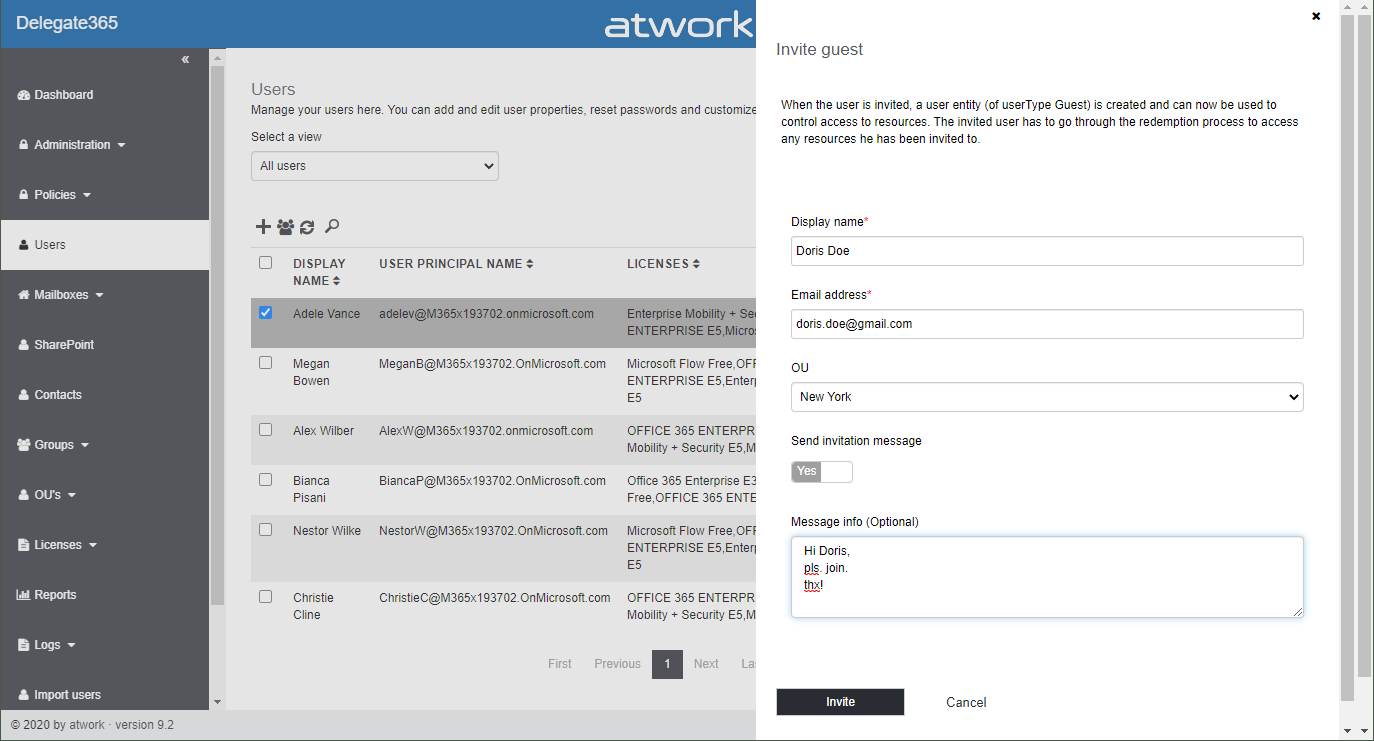
Task: Go to the First page of users
Action: coord(560,664)
